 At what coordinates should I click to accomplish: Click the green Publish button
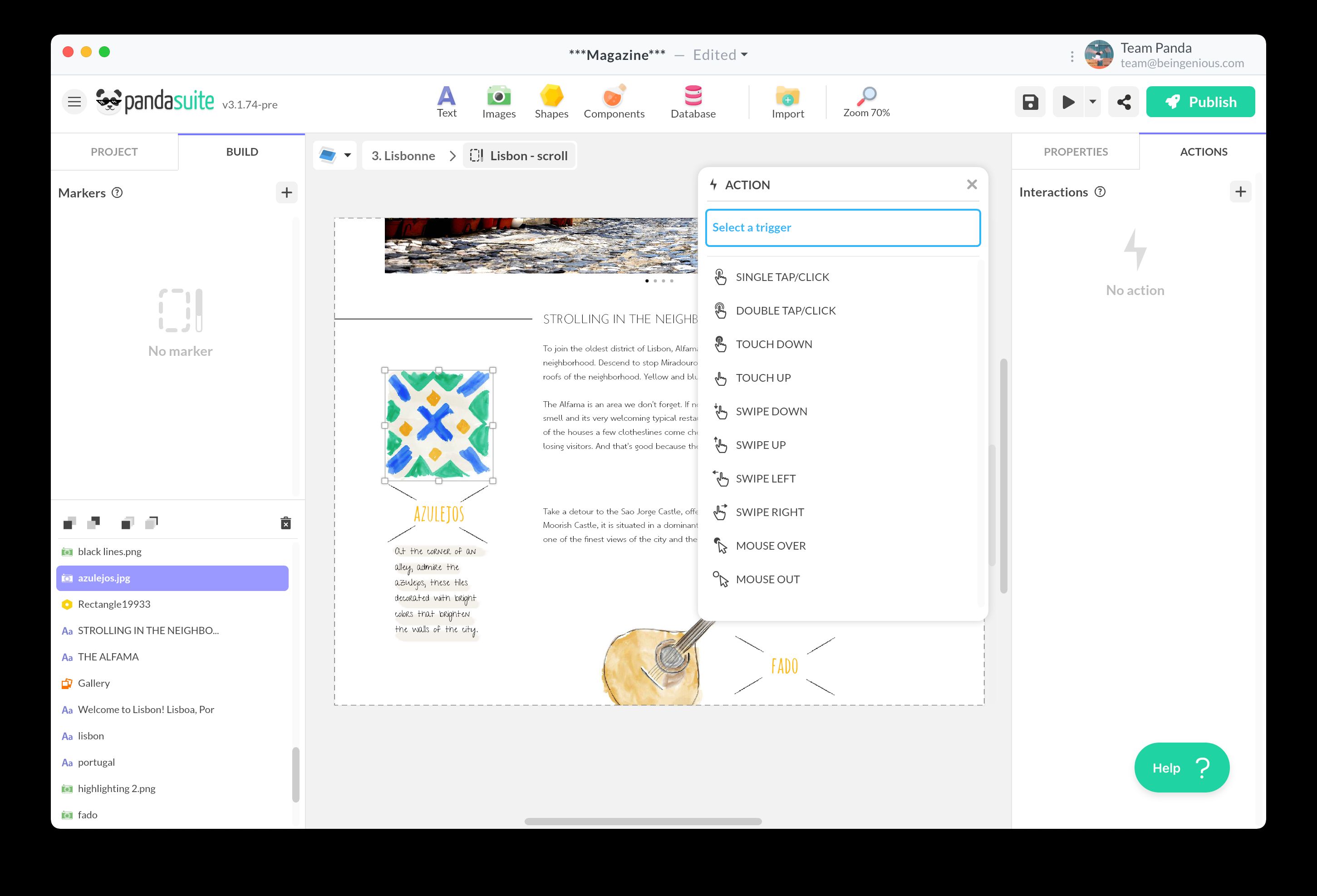1200,102
